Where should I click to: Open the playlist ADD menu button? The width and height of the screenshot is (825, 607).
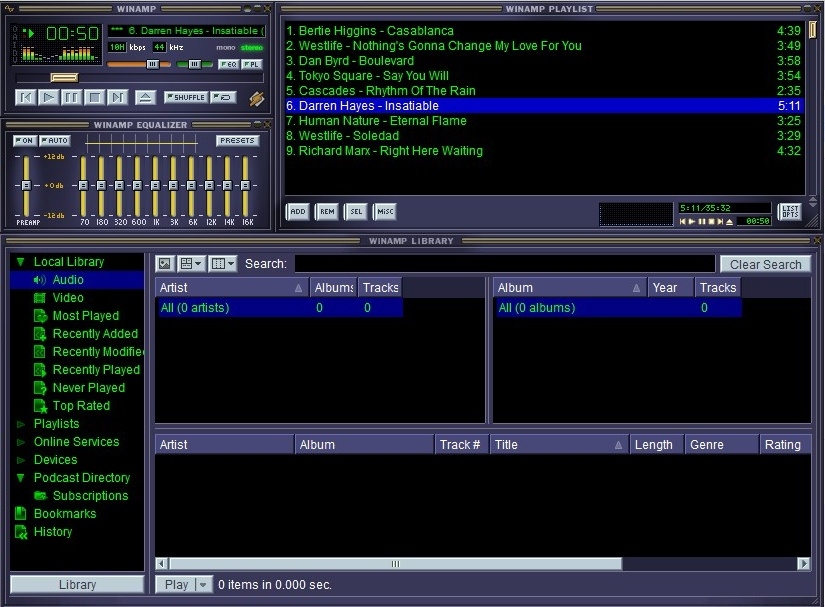click(x=298, y=211)
